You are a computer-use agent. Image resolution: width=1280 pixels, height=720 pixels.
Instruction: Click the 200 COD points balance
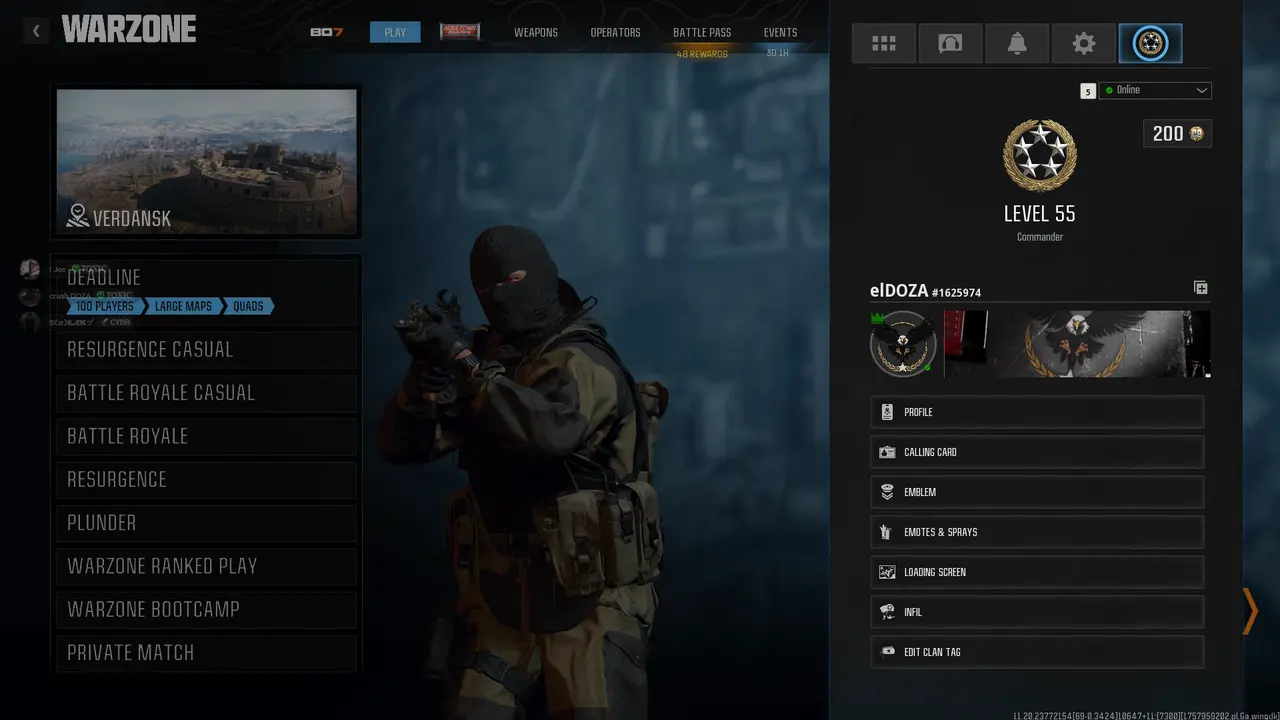(1177, 134)
